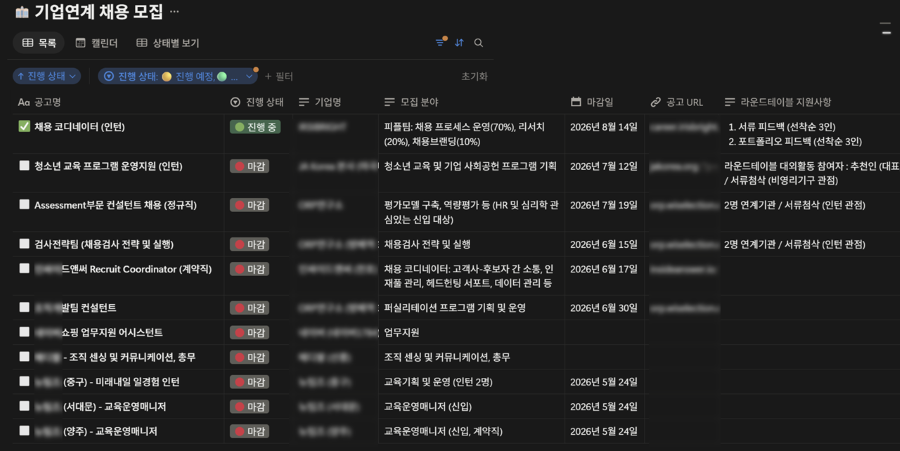The height and width of the screenshot is (451, 900).
Task: Click 마감 tag in Assessment부문 row
Action: pos(250,205)
